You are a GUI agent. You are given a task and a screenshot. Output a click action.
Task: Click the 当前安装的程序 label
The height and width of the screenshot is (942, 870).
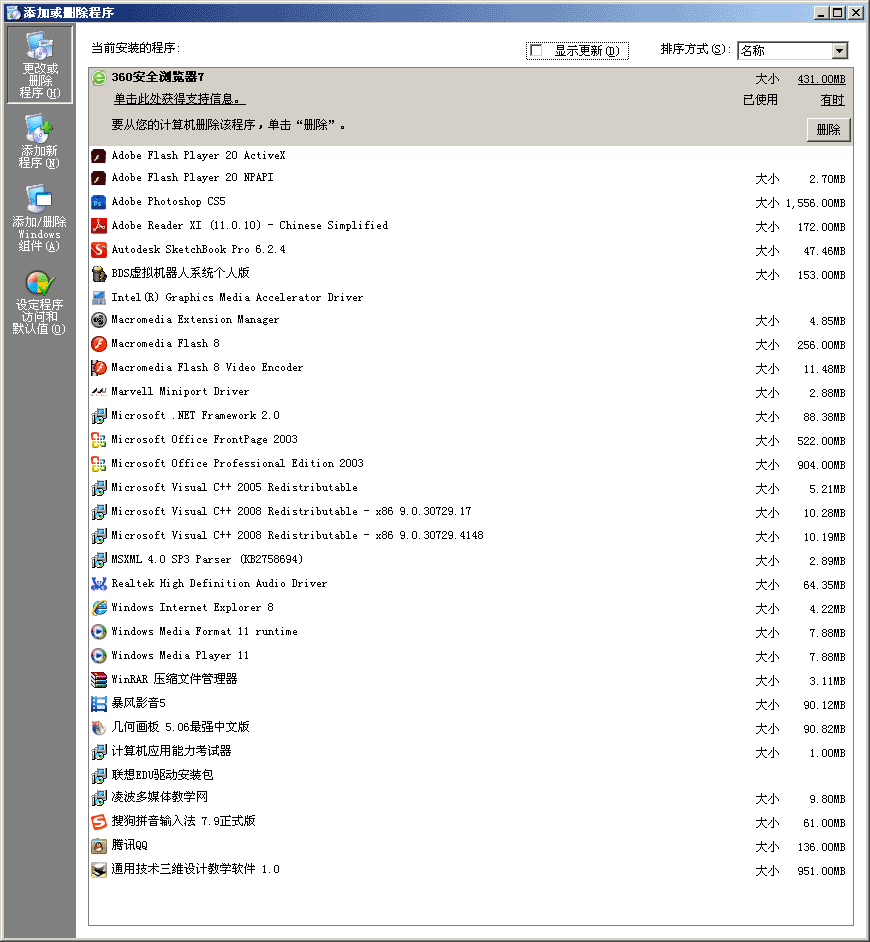[x=136, y=48]
